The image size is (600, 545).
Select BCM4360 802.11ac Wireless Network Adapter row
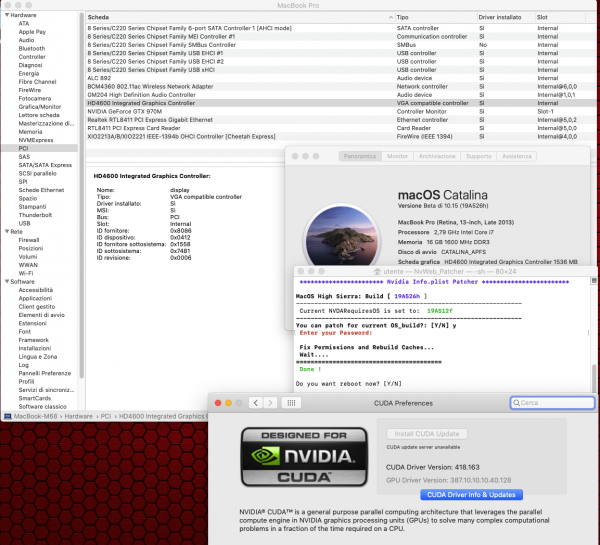tap(341, 86)
